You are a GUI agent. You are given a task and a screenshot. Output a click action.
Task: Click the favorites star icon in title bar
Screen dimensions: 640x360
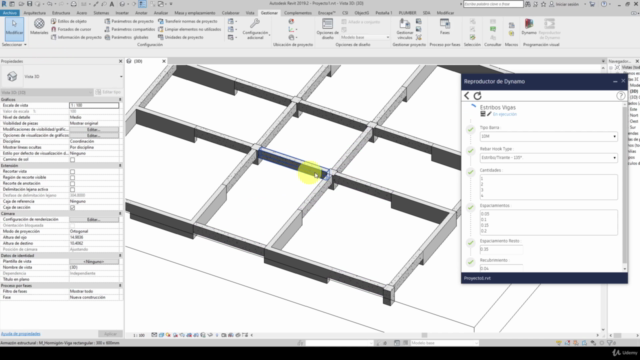(x=543, y=4)
